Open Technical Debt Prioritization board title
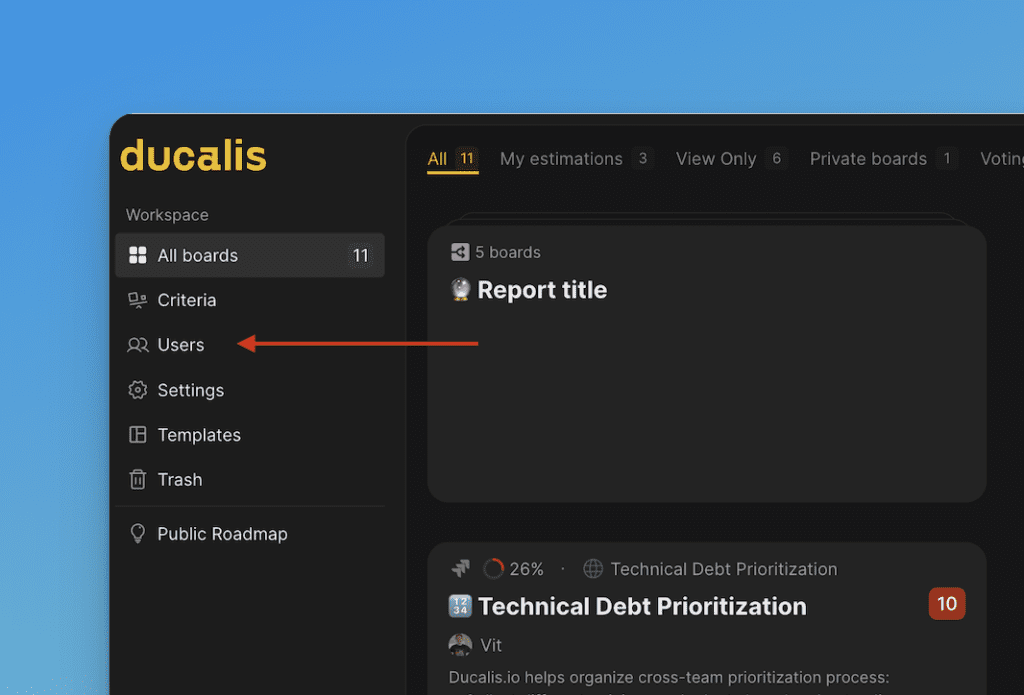Screen dimensions: 1024x695 click(x=642, y=606)
